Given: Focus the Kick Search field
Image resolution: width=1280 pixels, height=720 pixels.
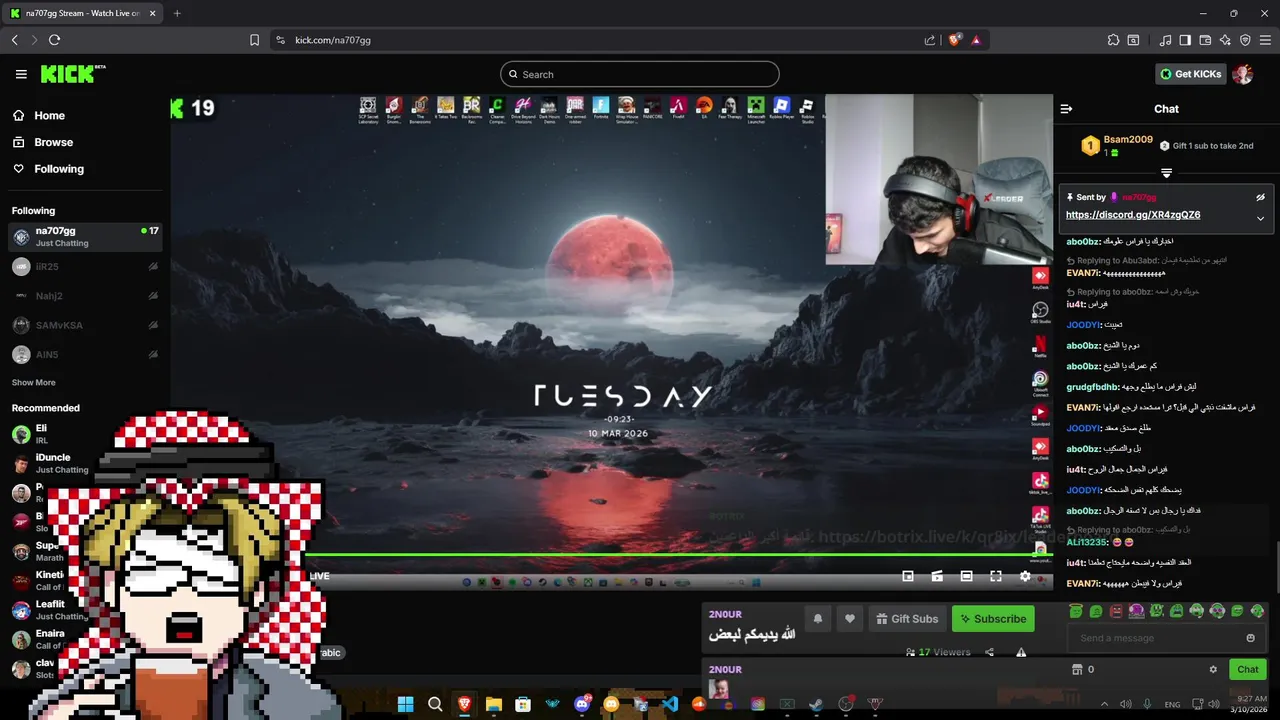Looking at the screenshot, I should pyautogui.click(x=640, y=74).
